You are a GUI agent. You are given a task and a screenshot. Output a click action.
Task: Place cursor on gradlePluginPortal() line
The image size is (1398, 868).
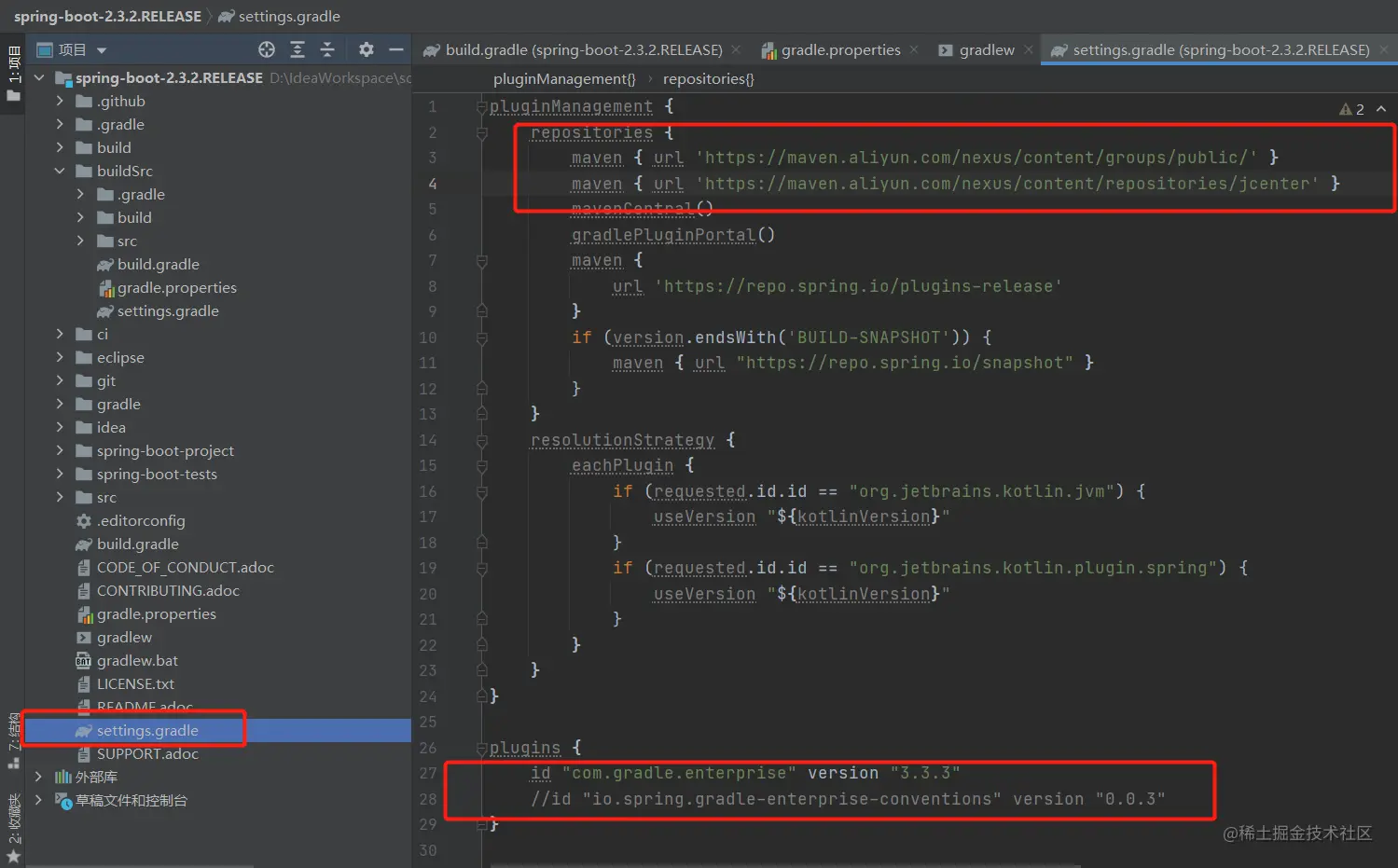pos(672,235)
